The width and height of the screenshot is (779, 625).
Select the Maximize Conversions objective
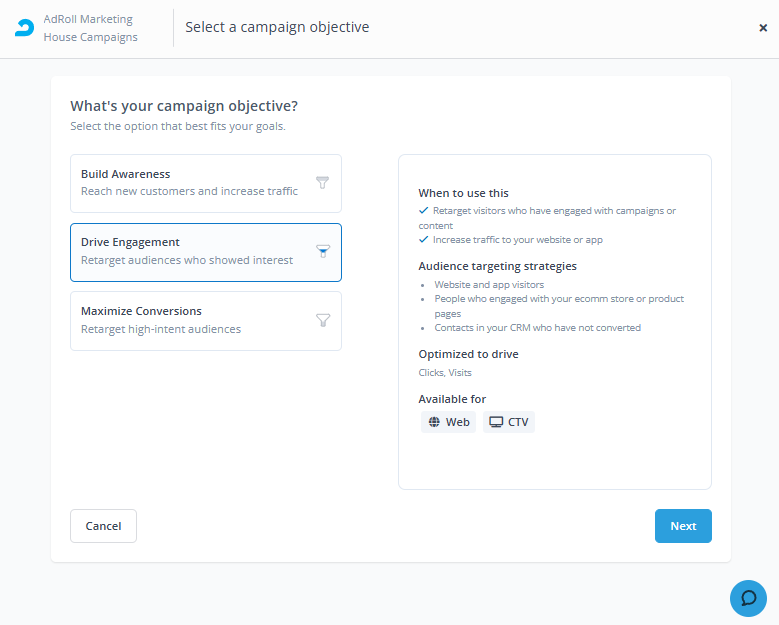pos(206,321)
